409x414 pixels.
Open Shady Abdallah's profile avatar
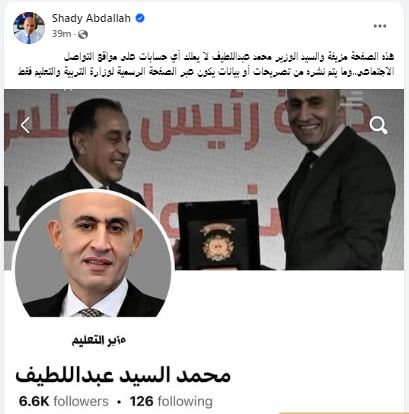tap(29, 28)
